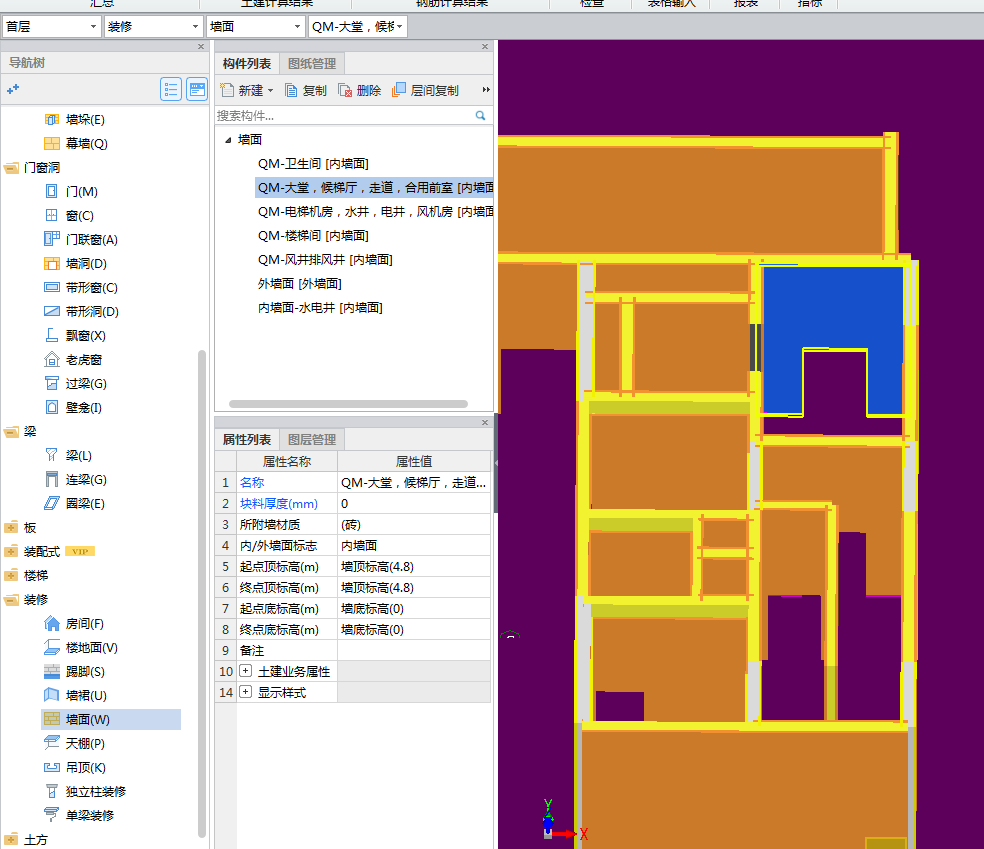Screen dimensions: 984x849
Task: Switch navigation tree to panel view icon
Action: click(197, 90)
